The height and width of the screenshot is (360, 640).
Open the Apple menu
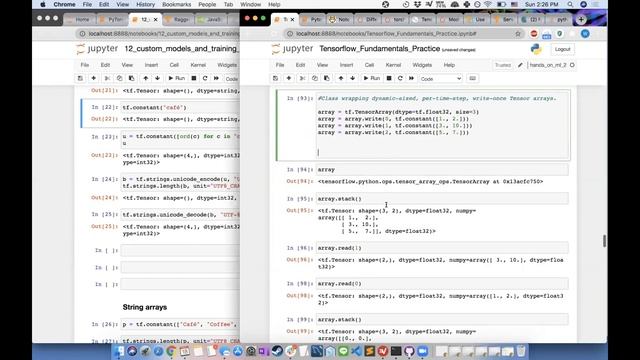point(42,4)
